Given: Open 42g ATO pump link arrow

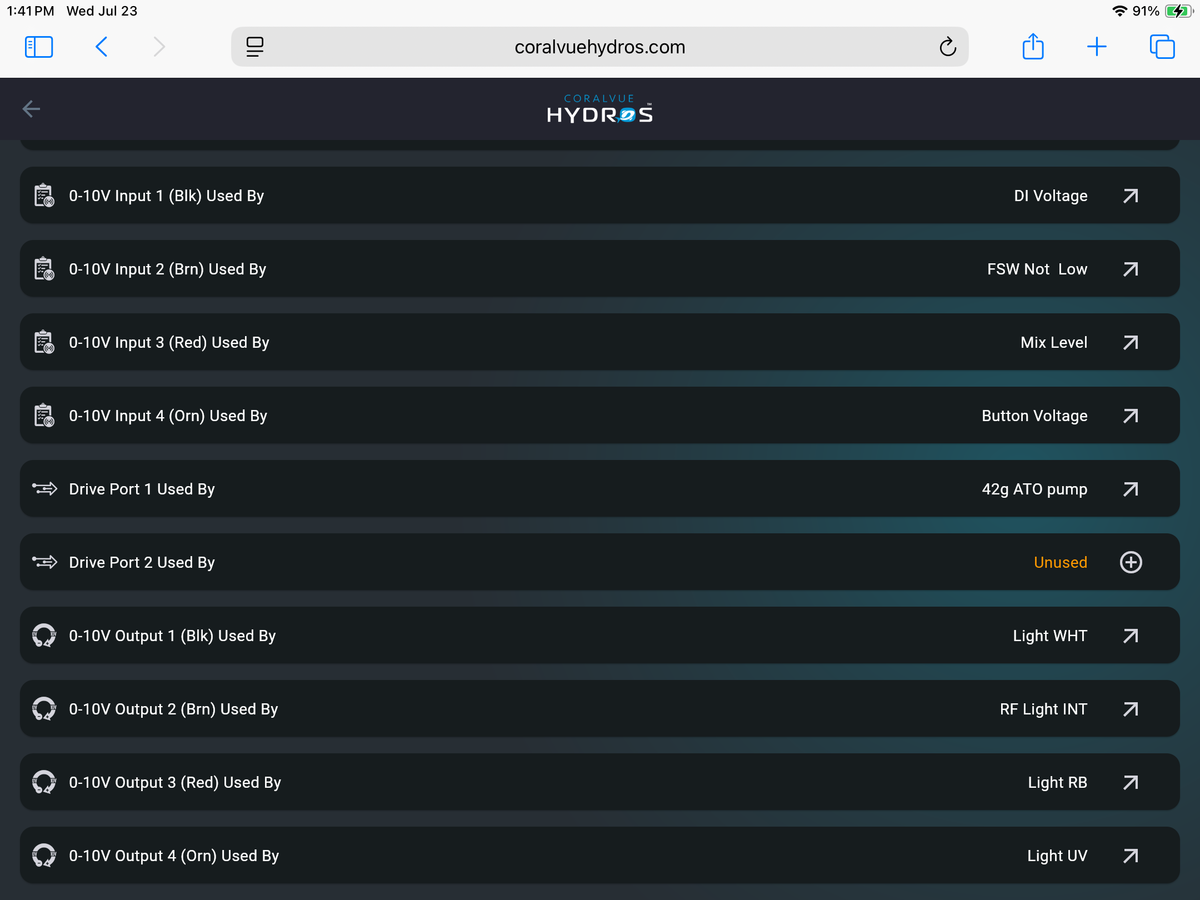Looking at the screenshot, I should pyautogui.click(x=1130, y=489).
